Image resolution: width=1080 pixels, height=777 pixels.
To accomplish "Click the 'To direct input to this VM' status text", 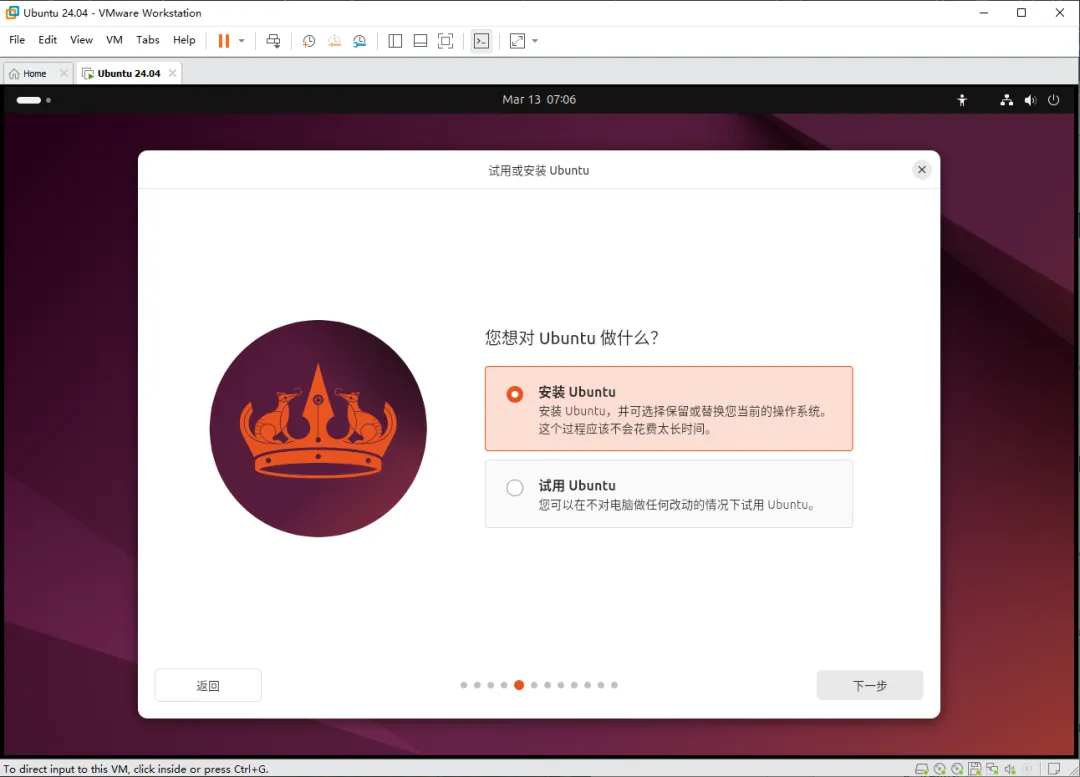I will [136, 769].
